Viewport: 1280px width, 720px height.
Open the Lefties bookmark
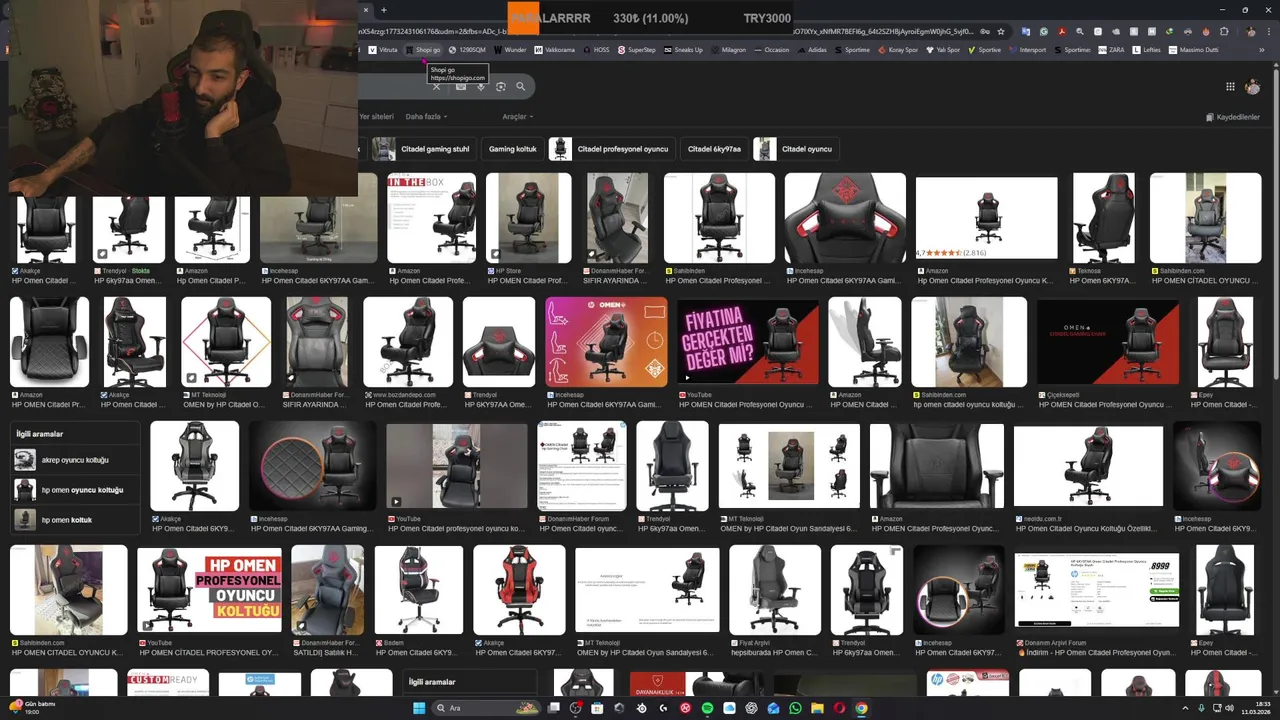click(x=1146, y=50)
